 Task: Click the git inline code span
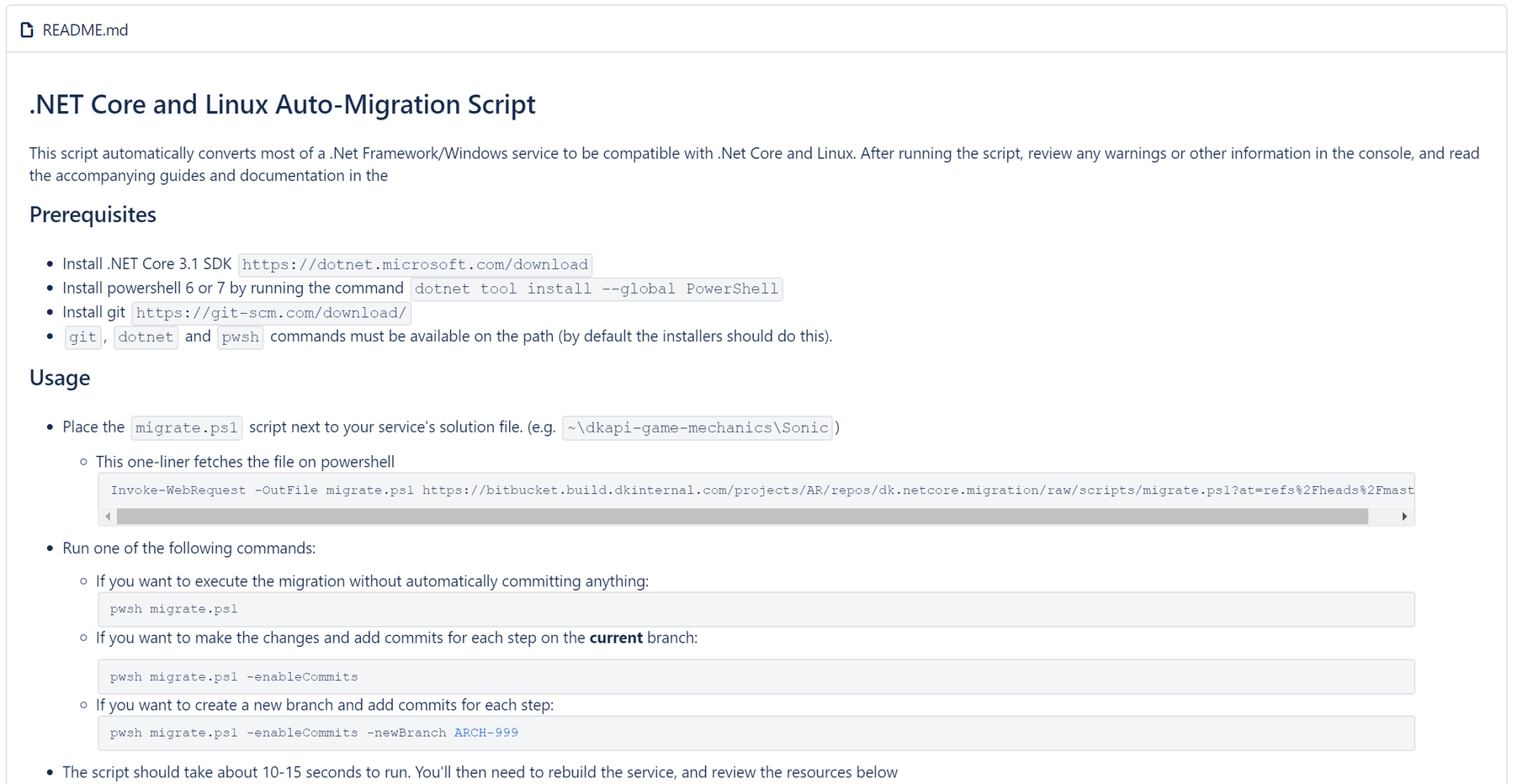(x=82, y=336)
